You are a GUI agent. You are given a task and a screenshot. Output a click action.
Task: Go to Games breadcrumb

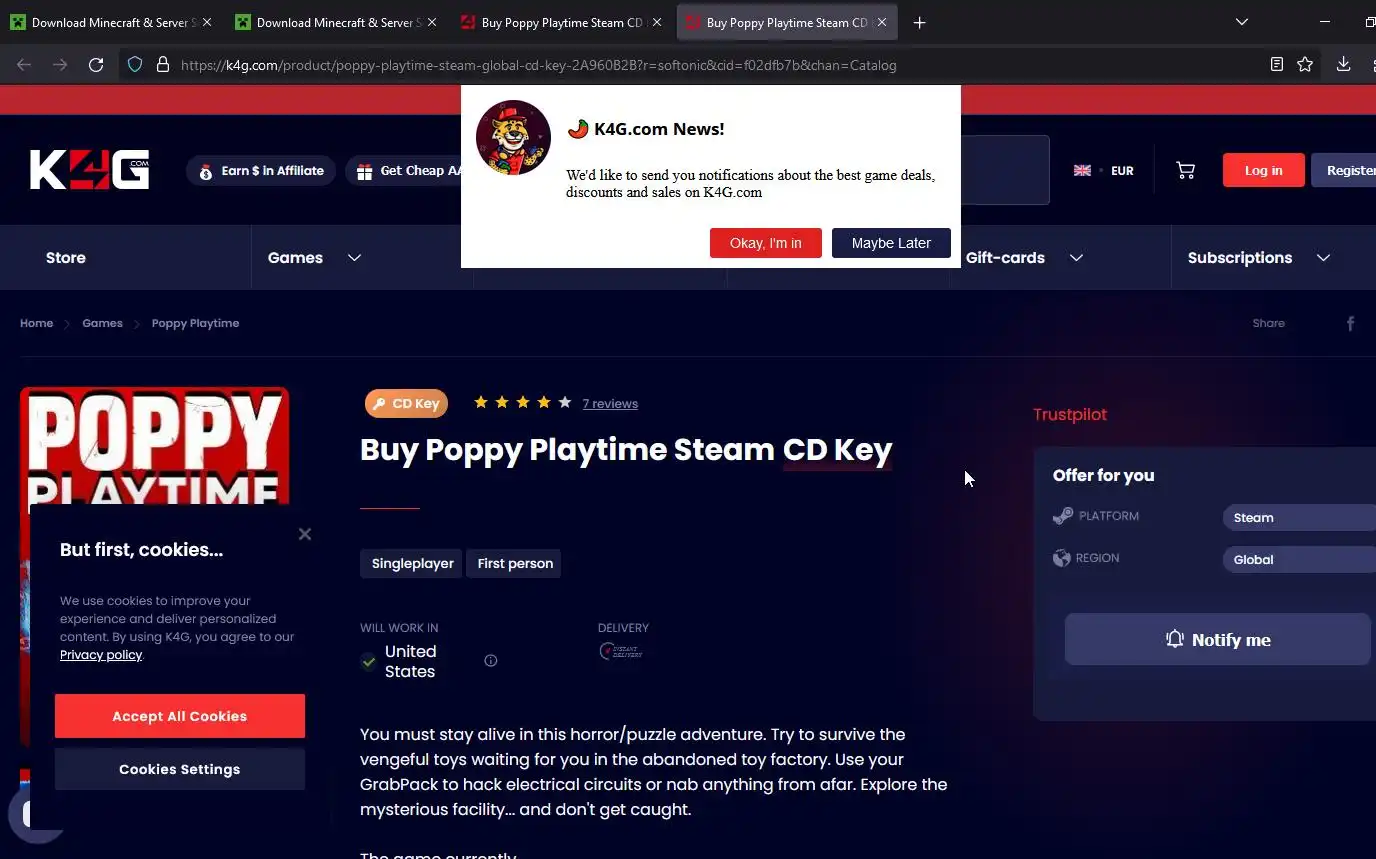tap(102, 323)
